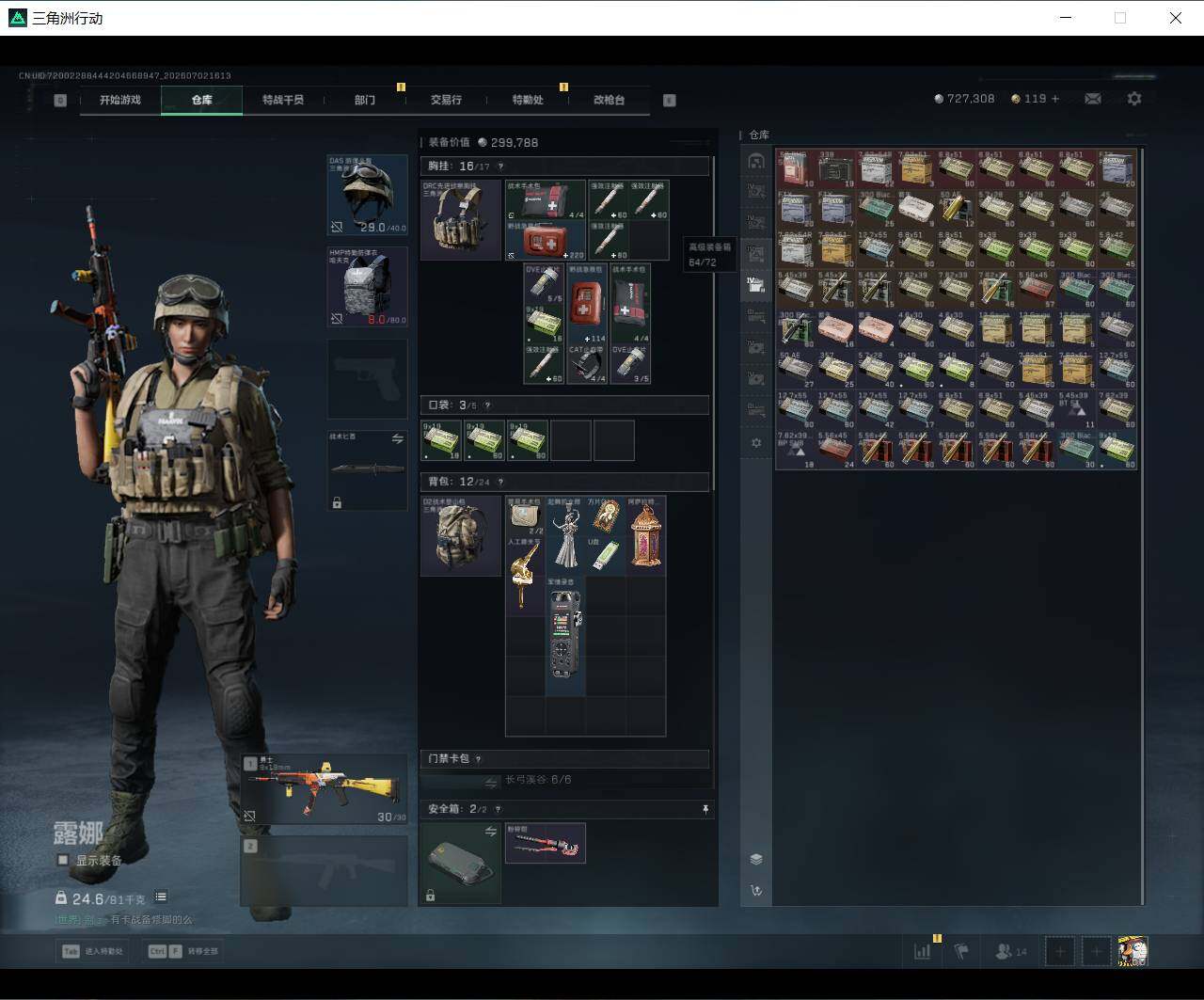
Task: Select the highlighted IV ammo box sidebar icon
Action: click(x=756, y=284)
